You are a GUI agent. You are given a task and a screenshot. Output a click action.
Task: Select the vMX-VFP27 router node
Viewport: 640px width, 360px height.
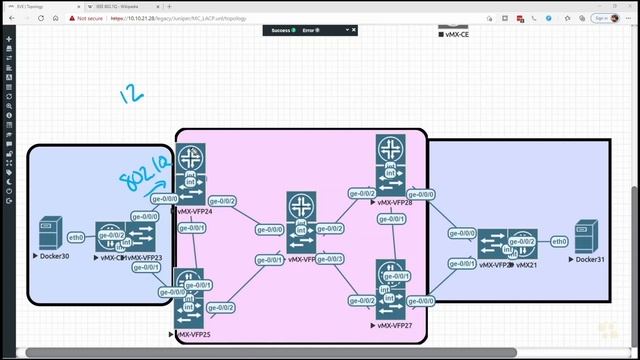(x=391, y=289)
